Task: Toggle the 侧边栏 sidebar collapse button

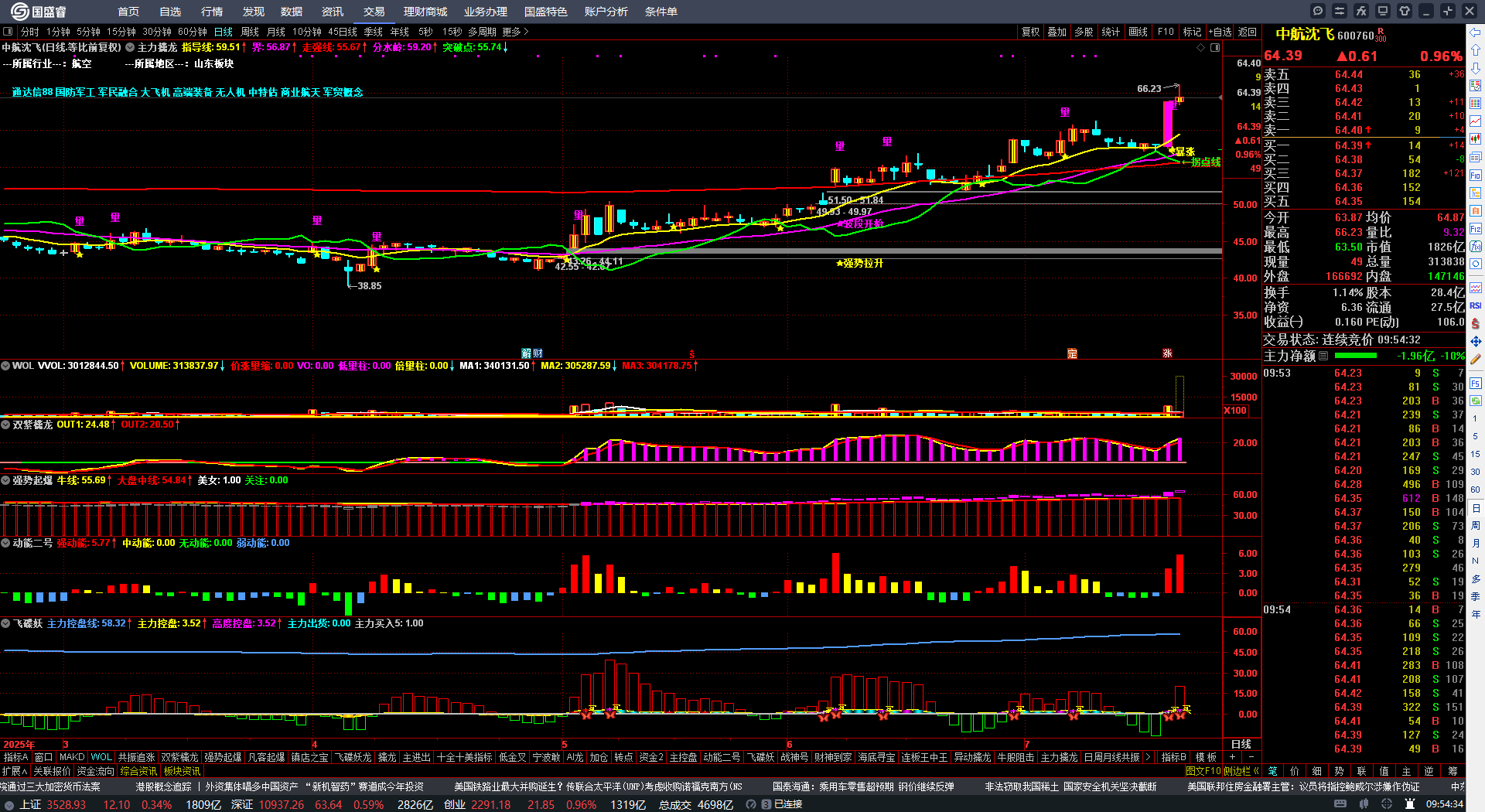Action: click(x=1241, y=771)
